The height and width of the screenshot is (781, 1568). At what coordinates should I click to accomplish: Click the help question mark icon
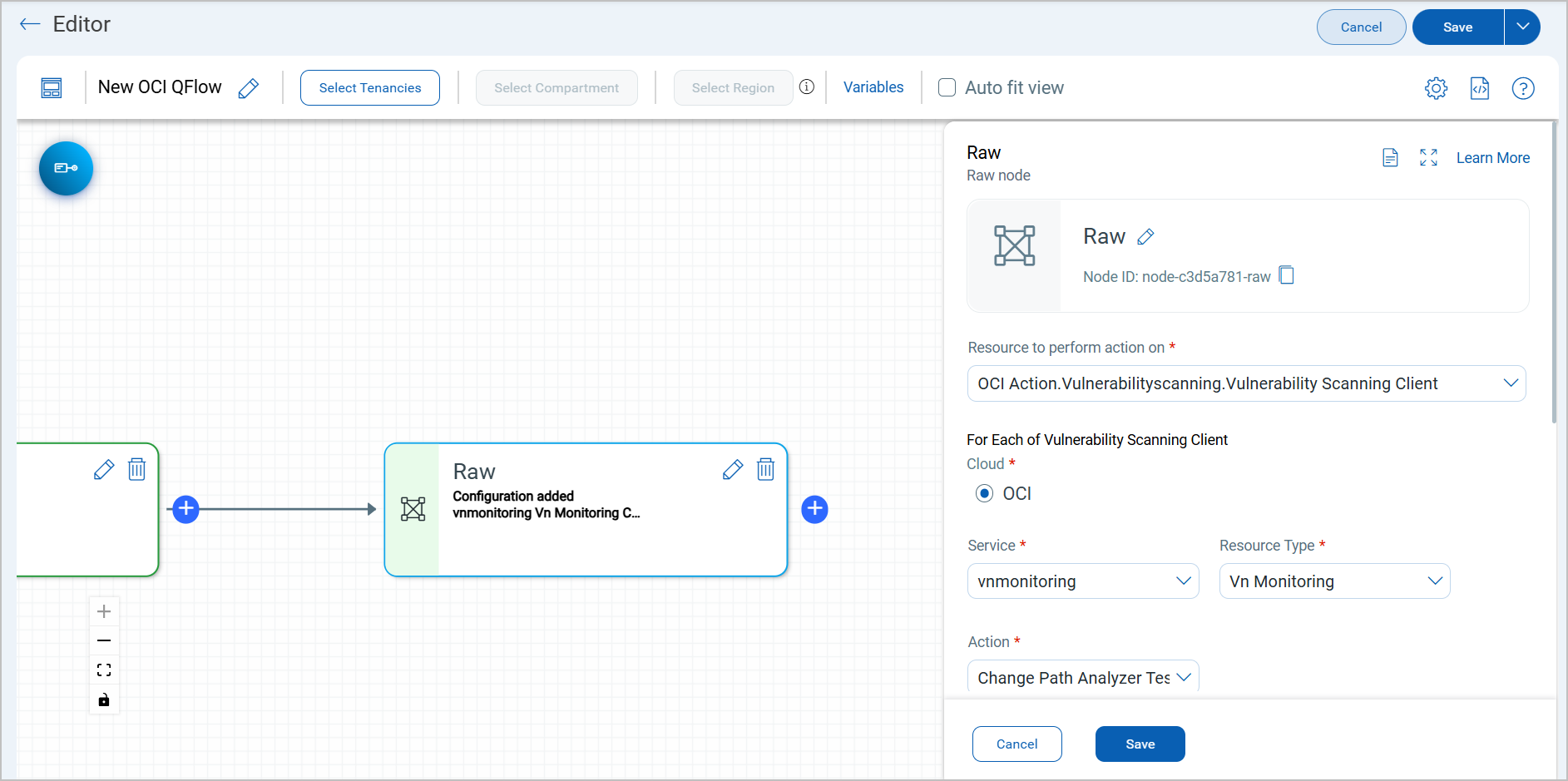point(1522,88)
